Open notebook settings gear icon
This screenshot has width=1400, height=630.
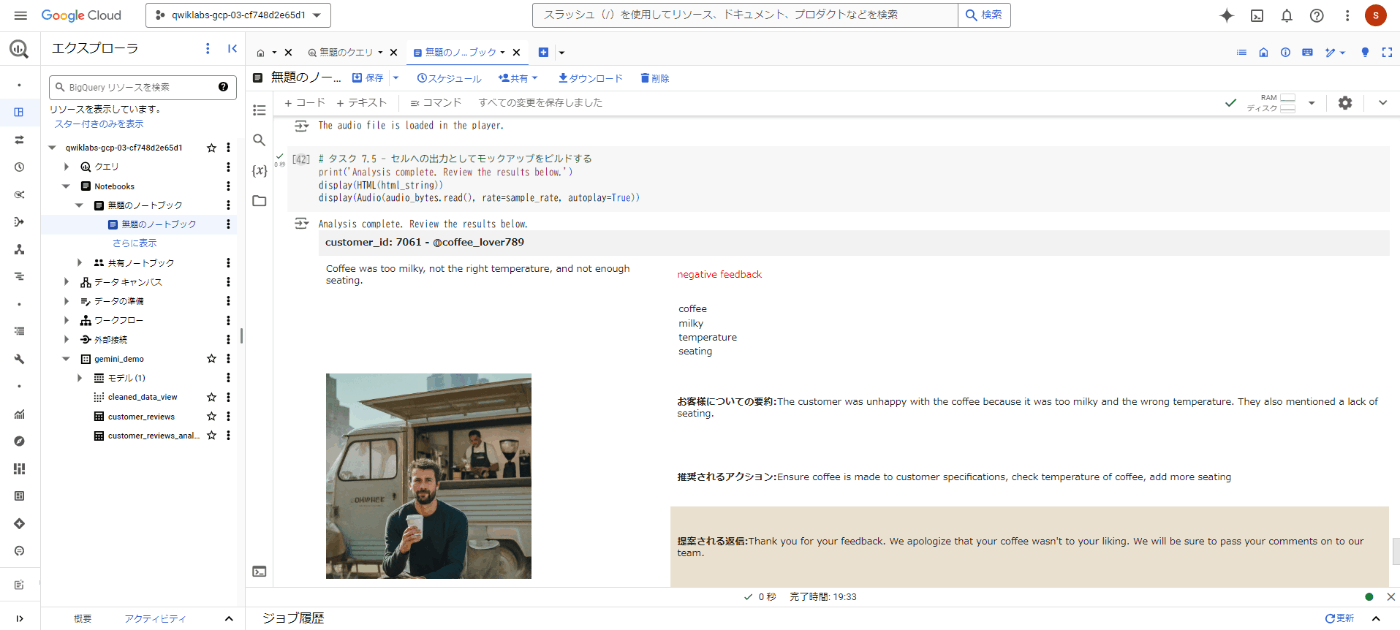click(1345, 103)
